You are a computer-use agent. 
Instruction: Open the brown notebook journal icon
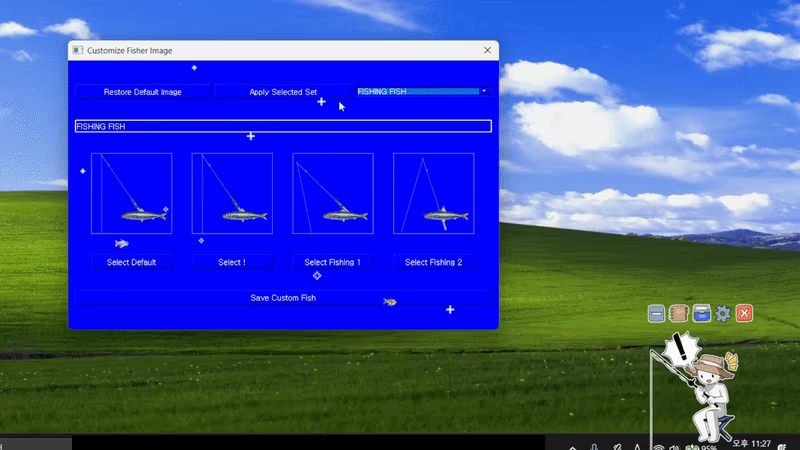coord(679,313)
